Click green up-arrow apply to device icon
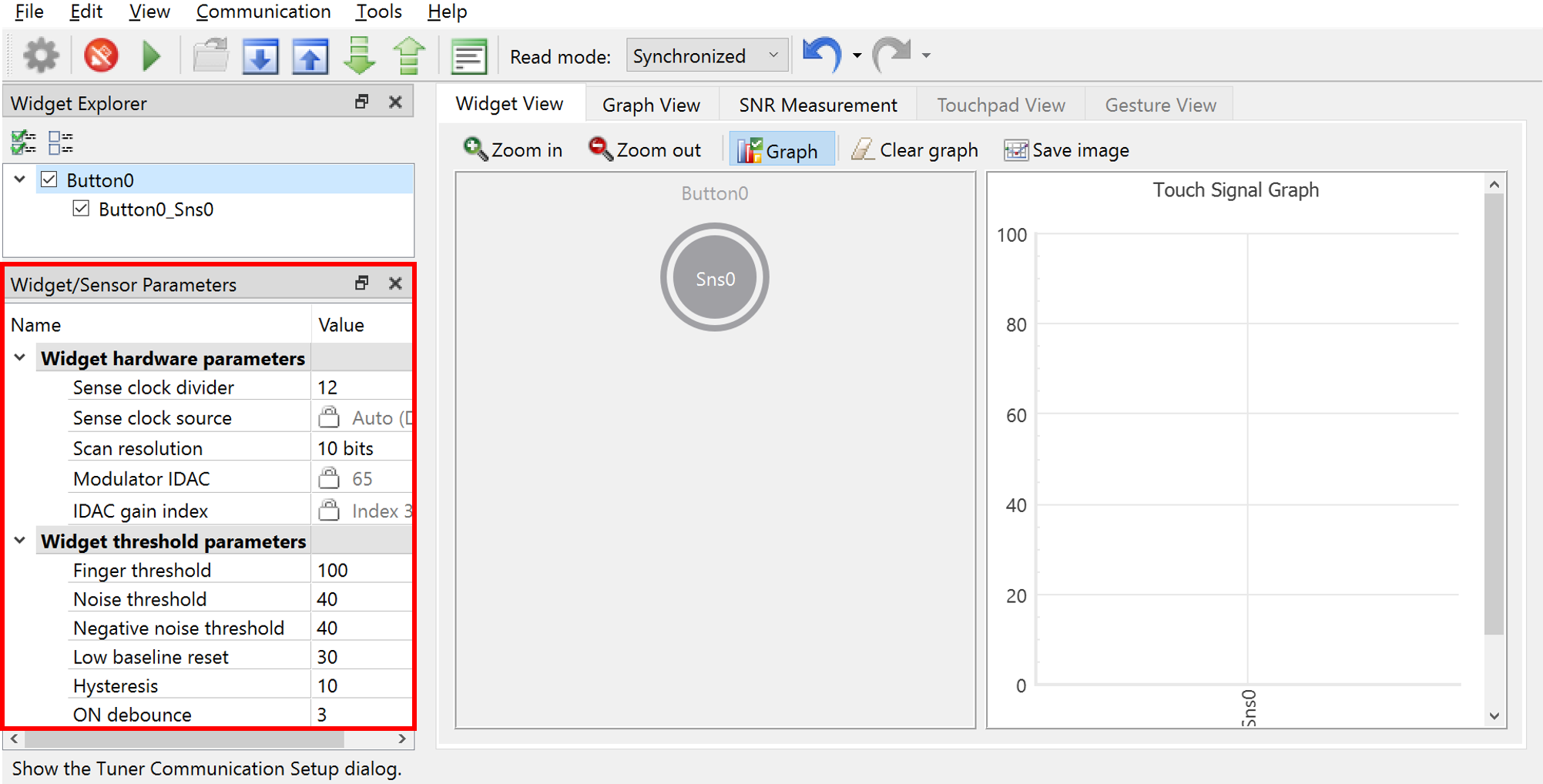 (x=409, y=55)
